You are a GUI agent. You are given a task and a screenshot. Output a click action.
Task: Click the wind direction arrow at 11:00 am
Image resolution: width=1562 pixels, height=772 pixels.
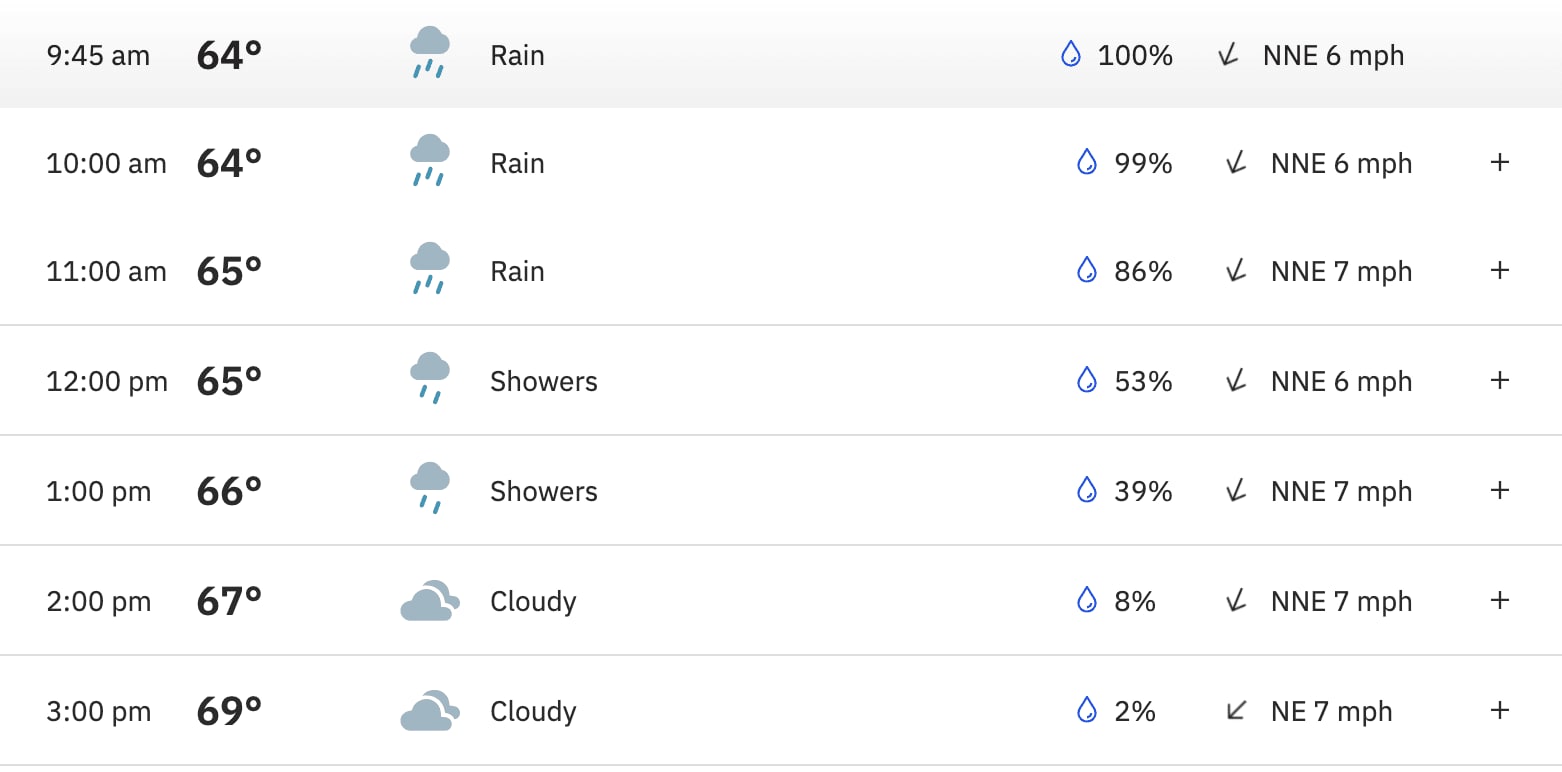[1237, 270]
